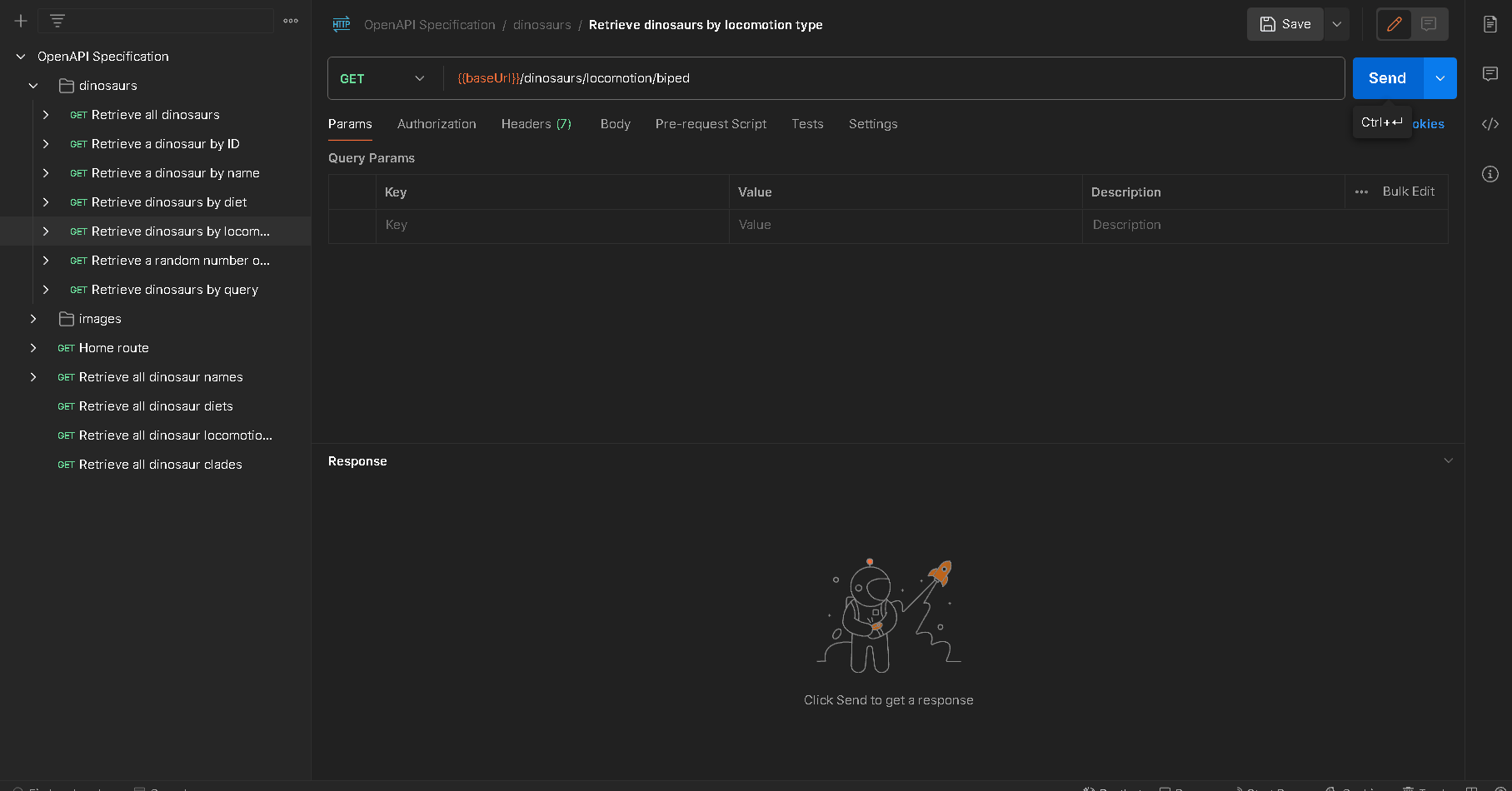Click the Bulk Edit link
Image resolution: width=1512 pixels, height=791 pixels.
coord(1408,192)
